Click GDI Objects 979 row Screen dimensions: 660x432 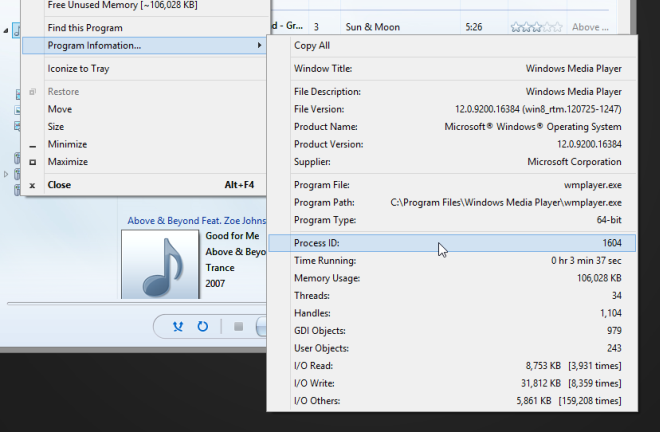coord(452,331)
